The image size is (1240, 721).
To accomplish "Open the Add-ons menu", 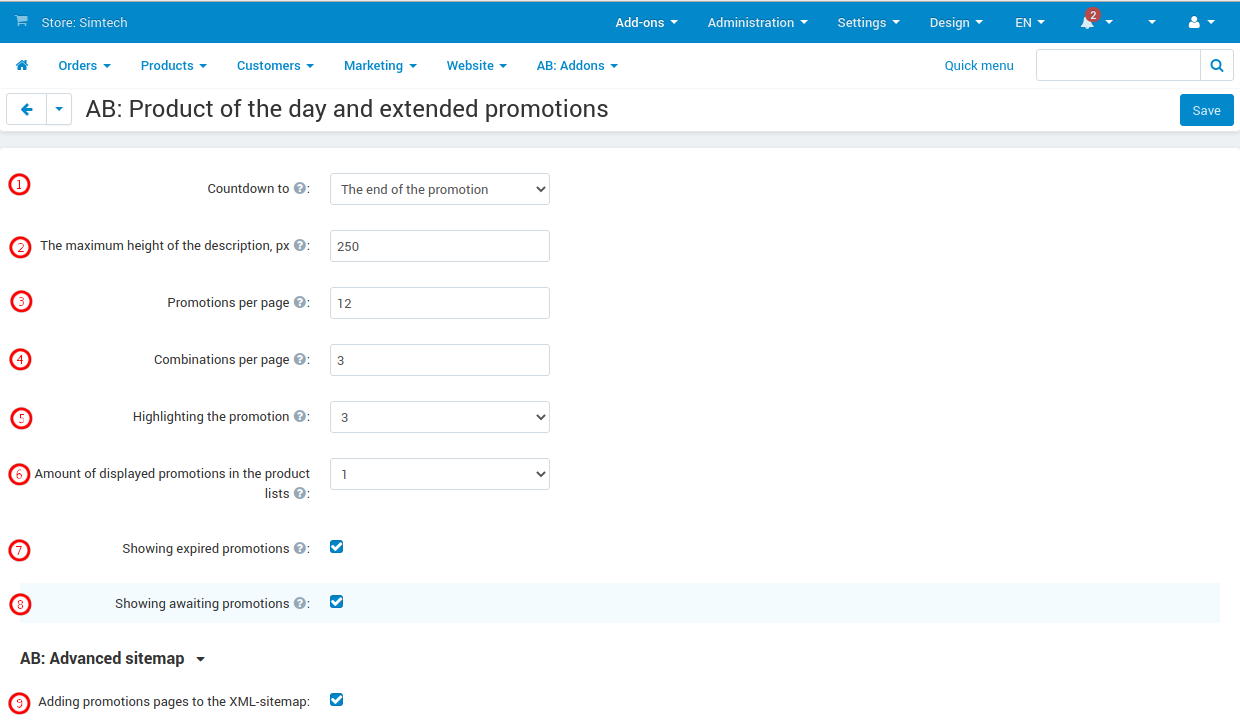I will pos(646,22).
